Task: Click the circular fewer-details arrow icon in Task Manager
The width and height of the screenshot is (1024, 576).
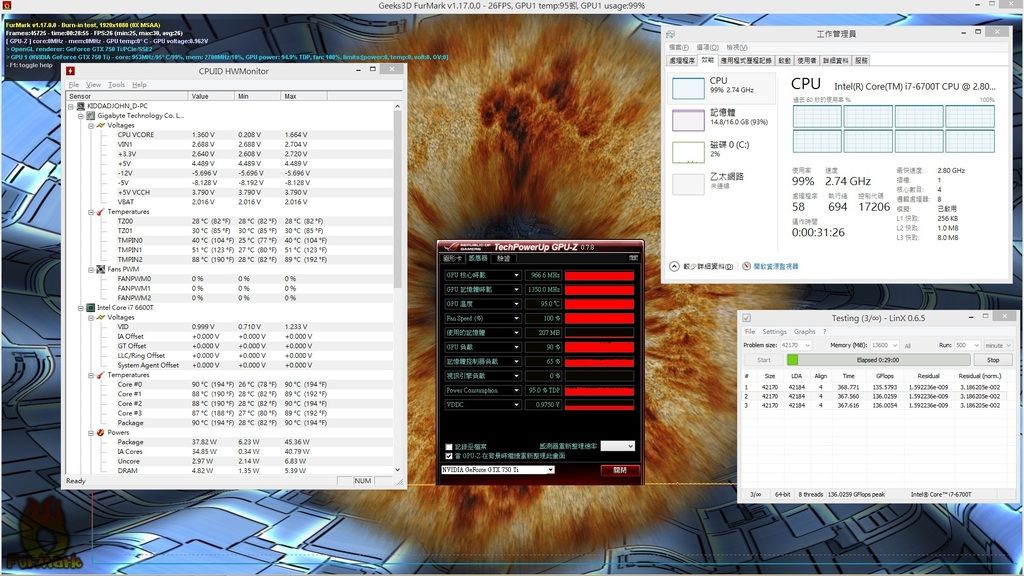Action: [675, 266]
